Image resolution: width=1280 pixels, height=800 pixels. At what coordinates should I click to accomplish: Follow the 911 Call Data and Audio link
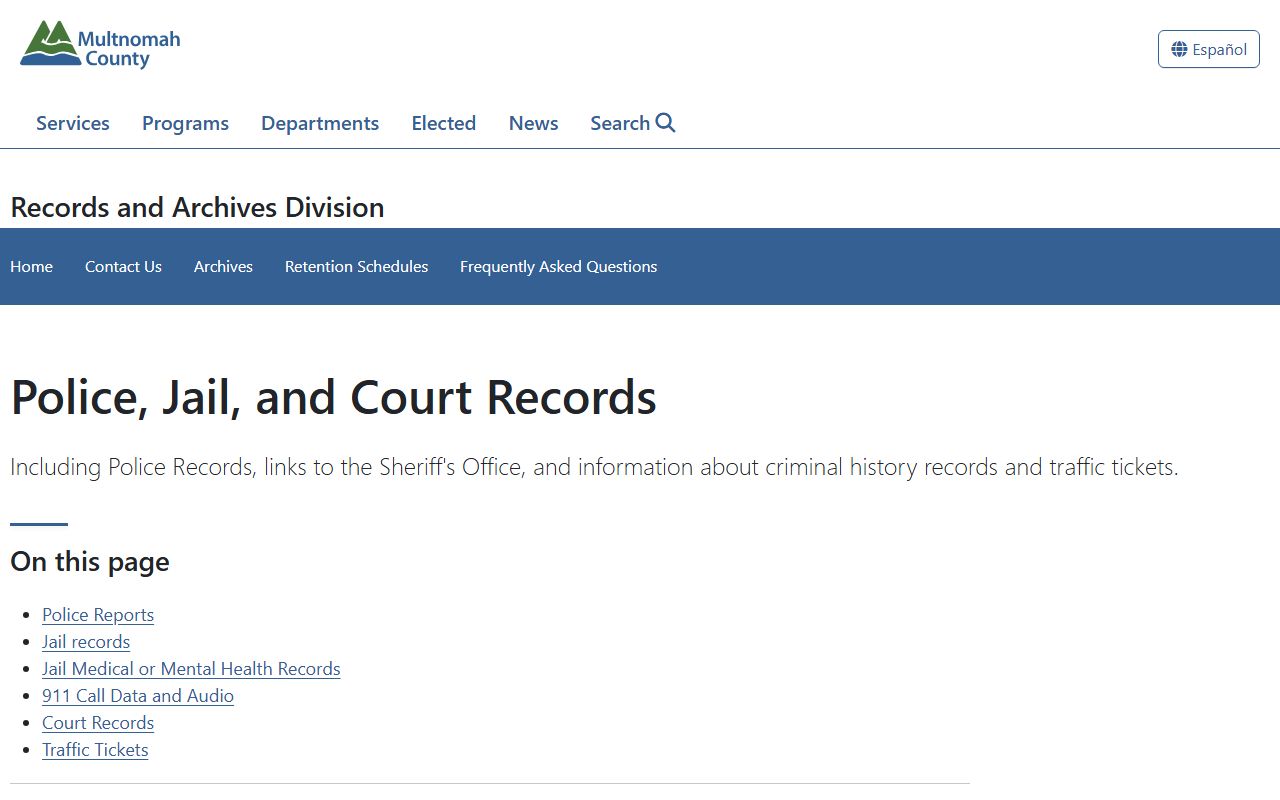coord(138,696)
